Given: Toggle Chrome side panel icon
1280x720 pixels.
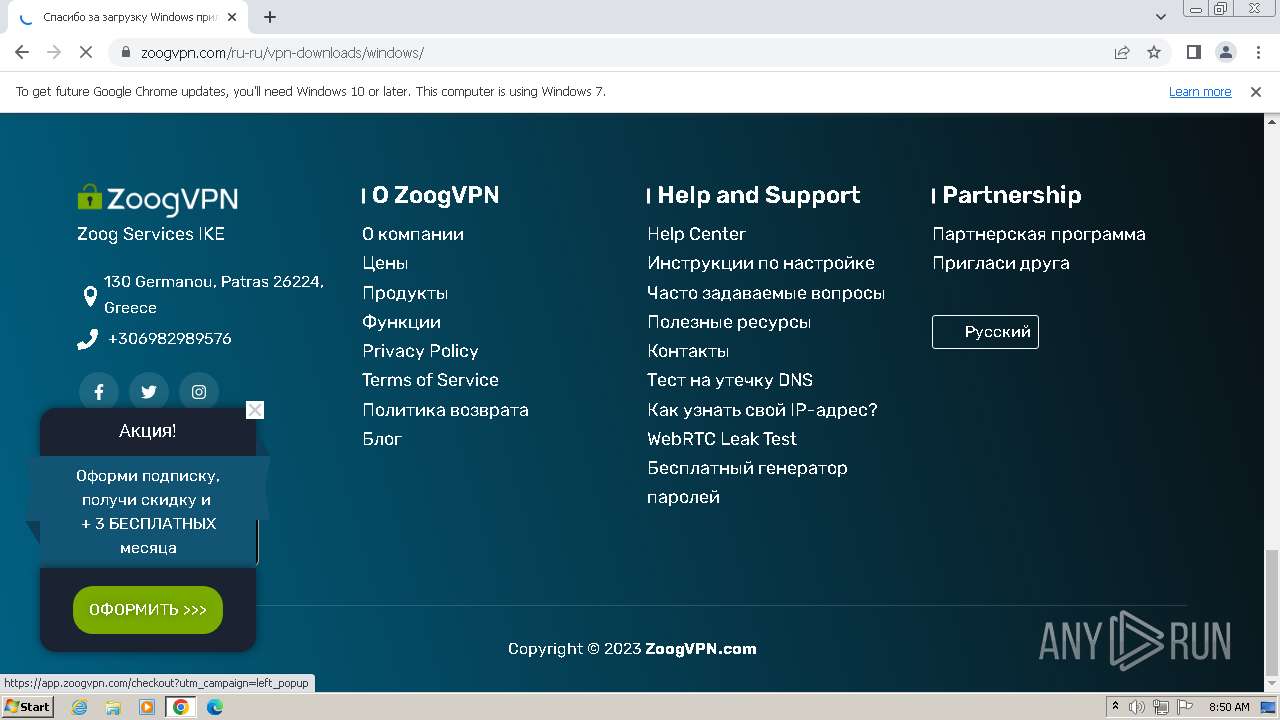Looking at the screenshot, I should coord(1194,53).
